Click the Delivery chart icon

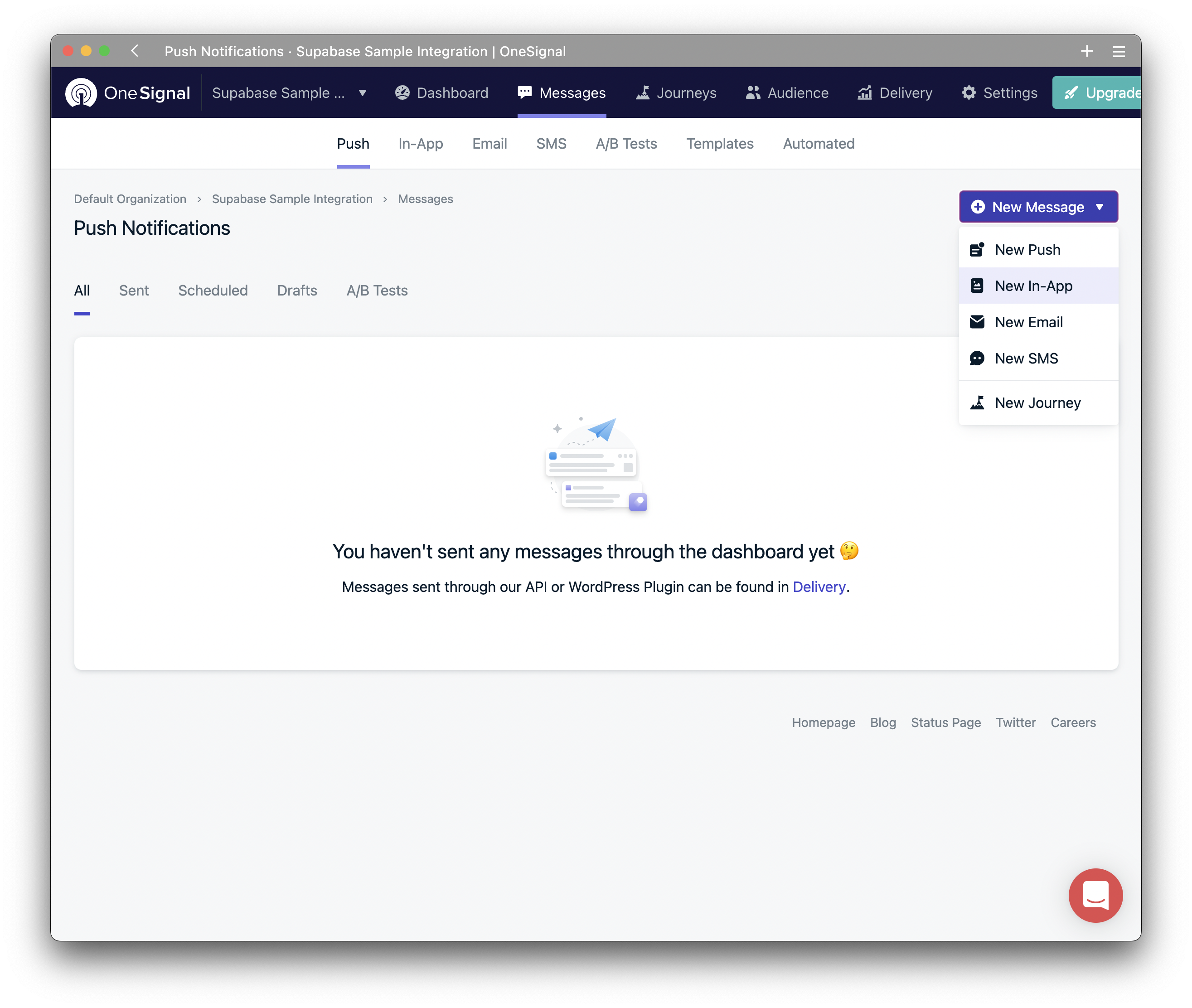(x=865, y=92)
